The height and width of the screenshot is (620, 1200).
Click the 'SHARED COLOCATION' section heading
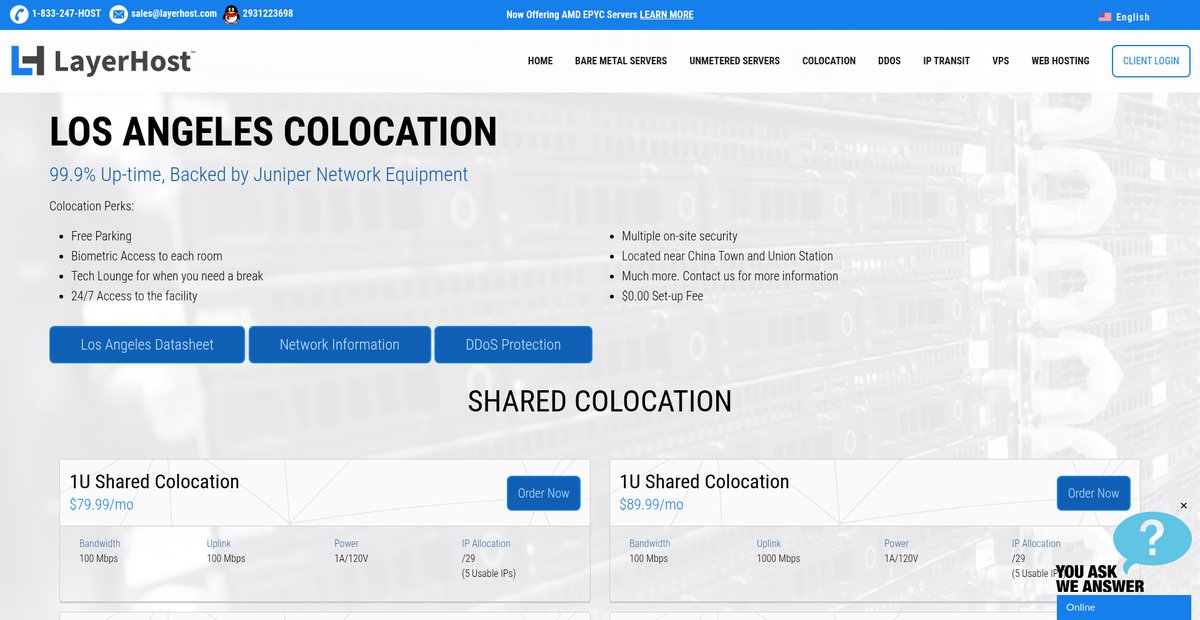(x=600, y=401)
